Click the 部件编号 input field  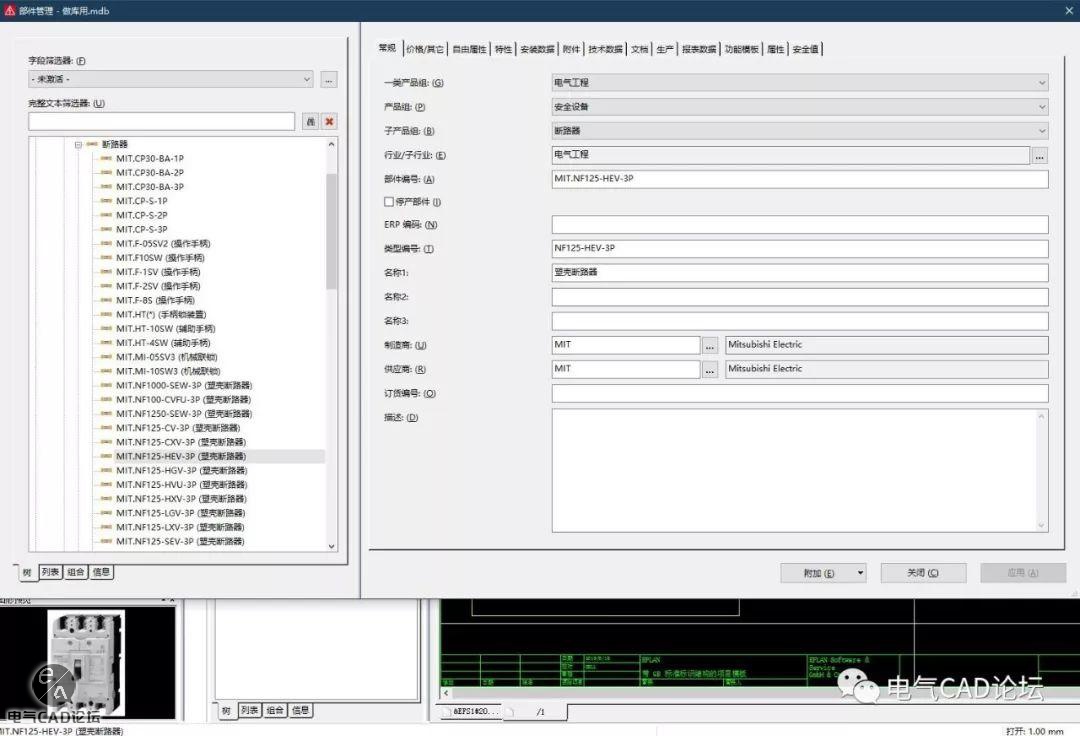[800, 179]
